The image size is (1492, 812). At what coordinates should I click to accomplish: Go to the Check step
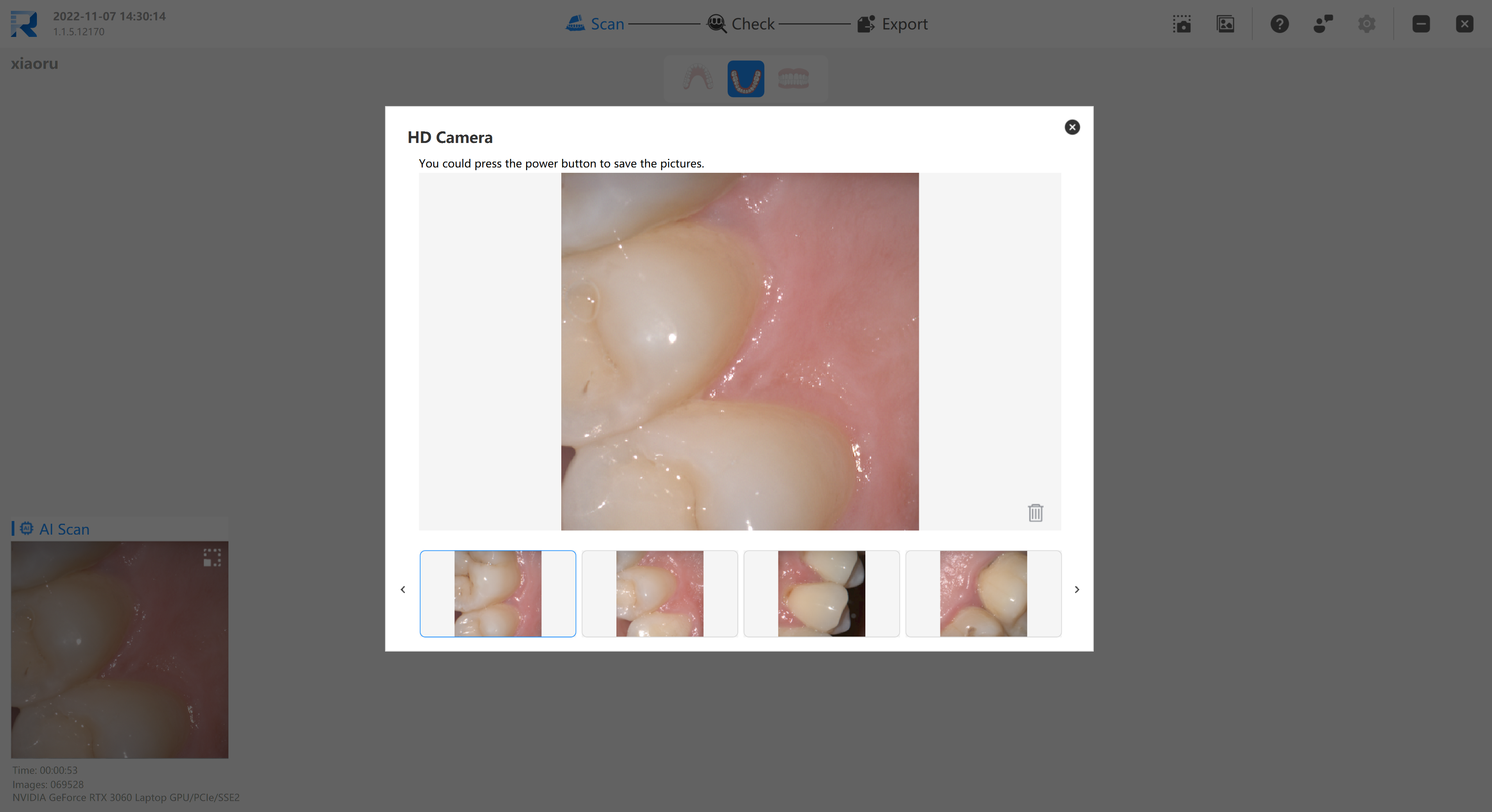click(741, 24)
